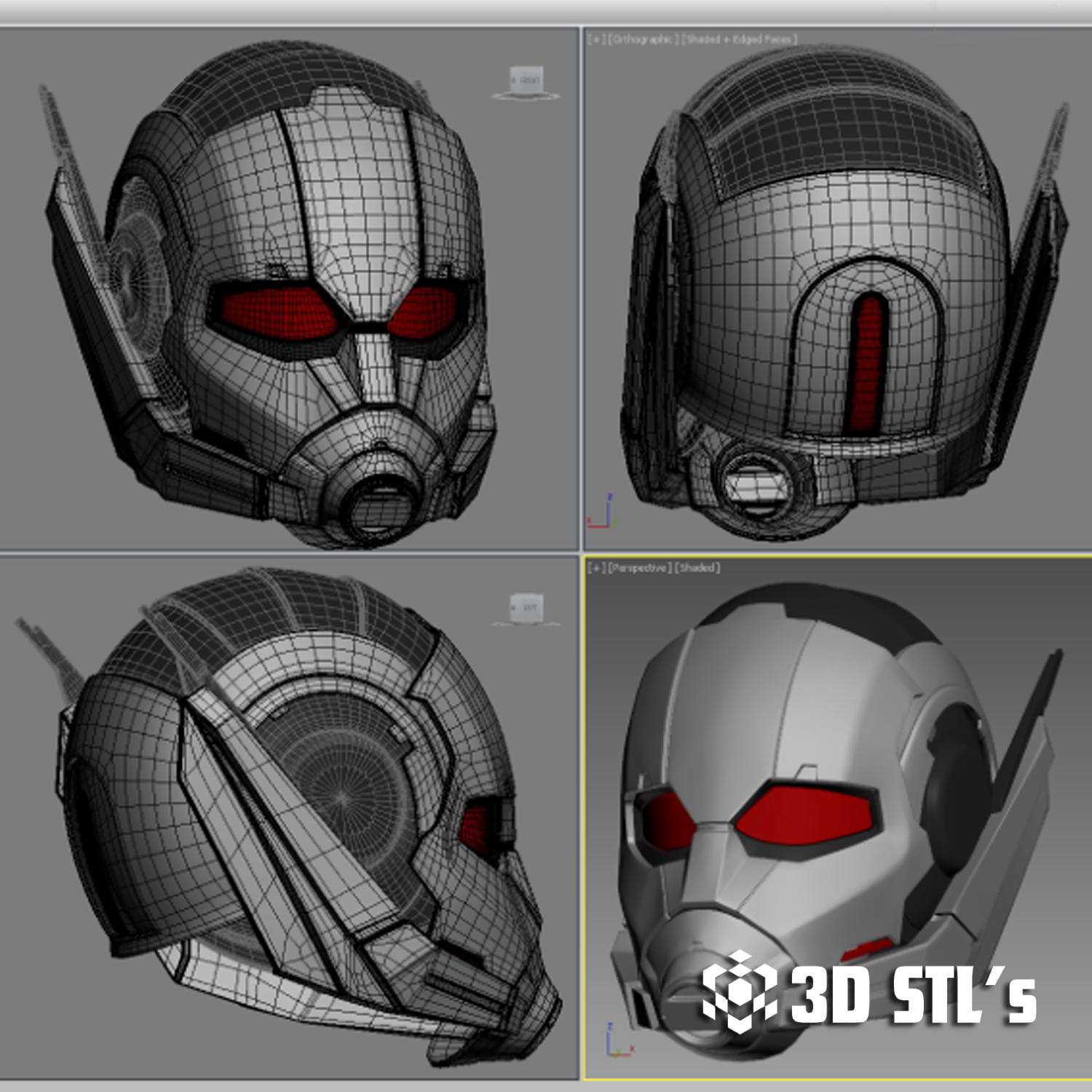Screen dimensions: 1092x1092
Task: Open the Perspective view label menu
Action: [x=638, y=568]
